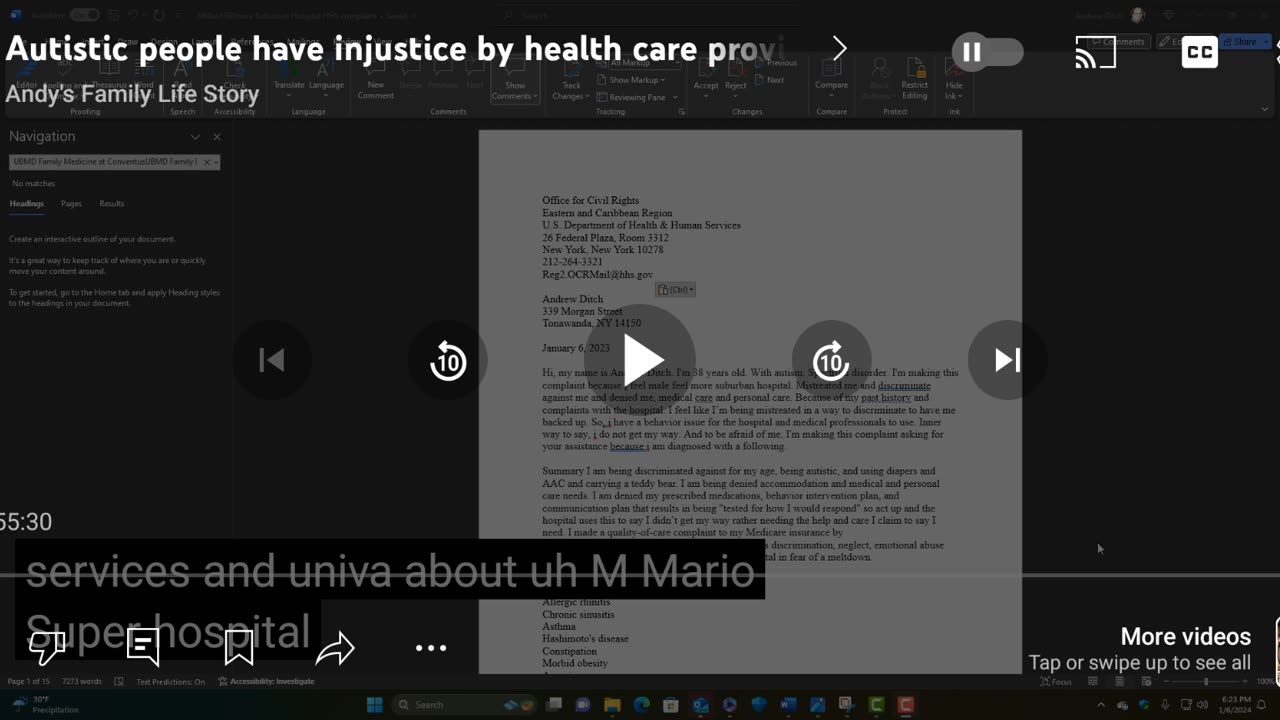This screenshot has height=720, width=1280.
Task: Open the Reviewing Pane dropdown
Action: coord(637,97)
